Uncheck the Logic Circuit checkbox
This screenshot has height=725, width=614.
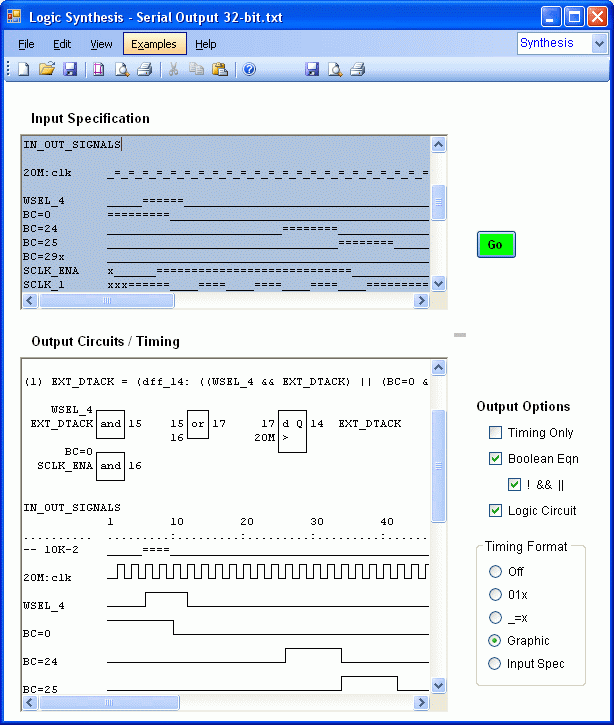tap(495, 510)
